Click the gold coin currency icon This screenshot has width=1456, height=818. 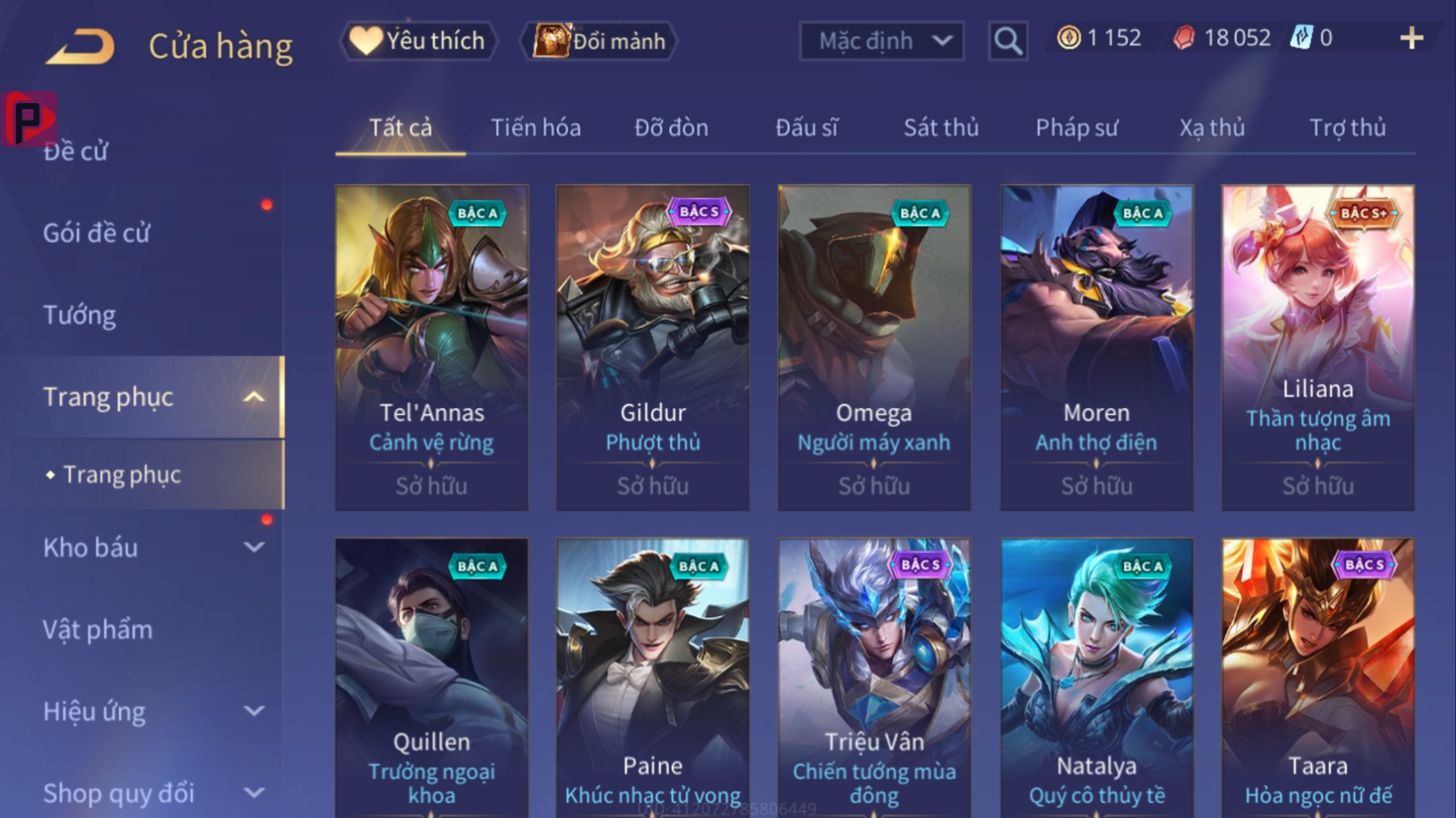coord(1068,37)
